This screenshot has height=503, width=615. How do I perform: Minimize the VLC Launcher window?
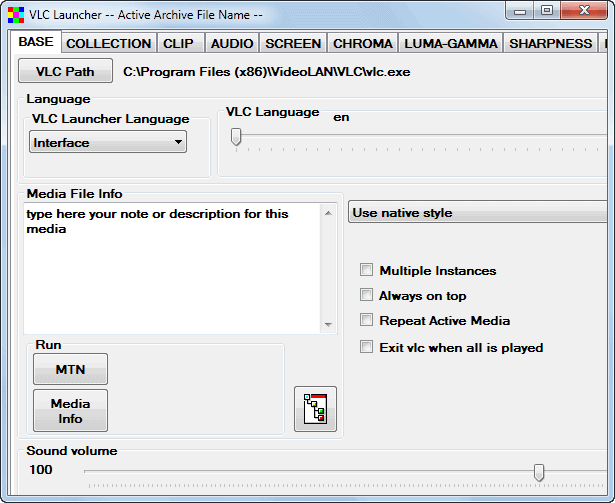520,11
